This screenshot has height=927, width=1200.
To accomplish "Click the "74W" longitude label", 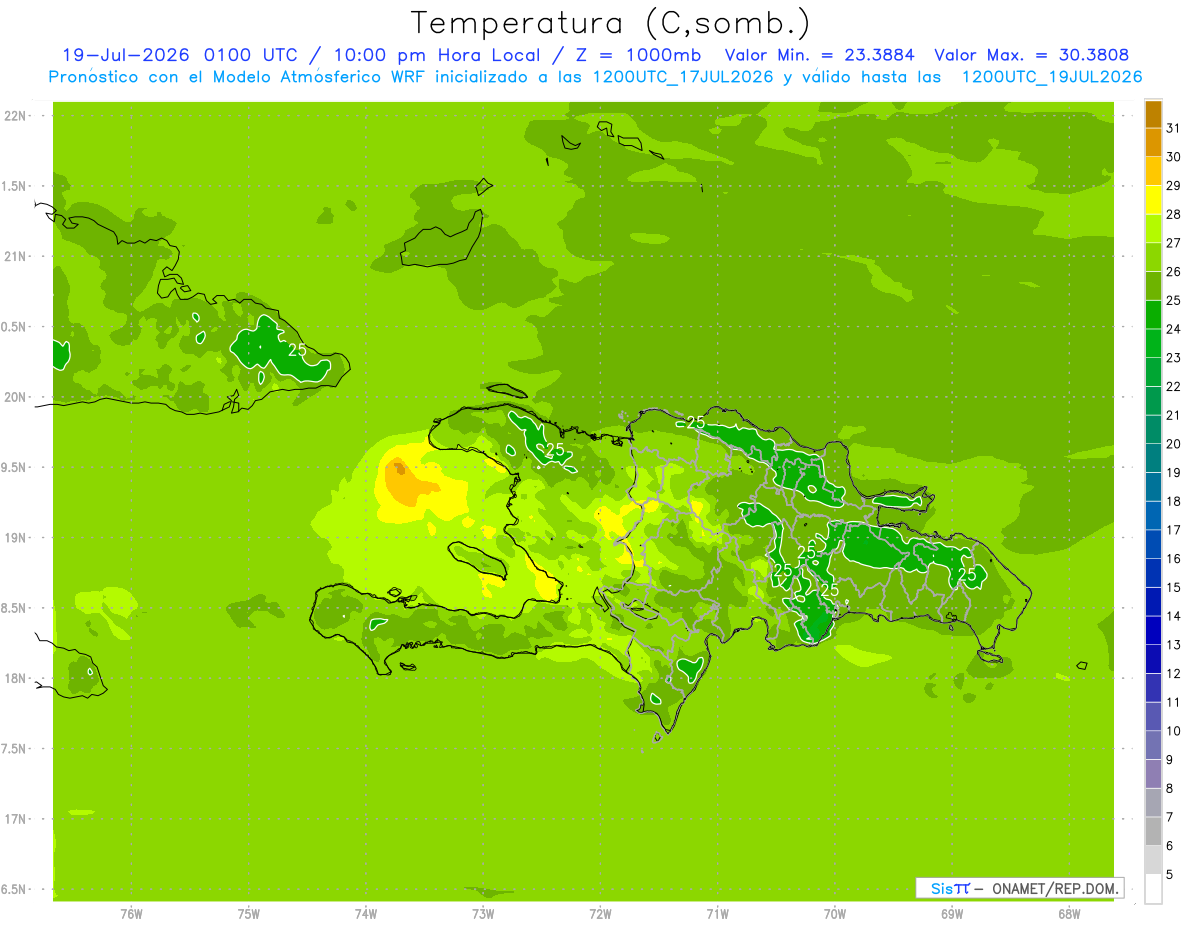I will coord(366,913).
